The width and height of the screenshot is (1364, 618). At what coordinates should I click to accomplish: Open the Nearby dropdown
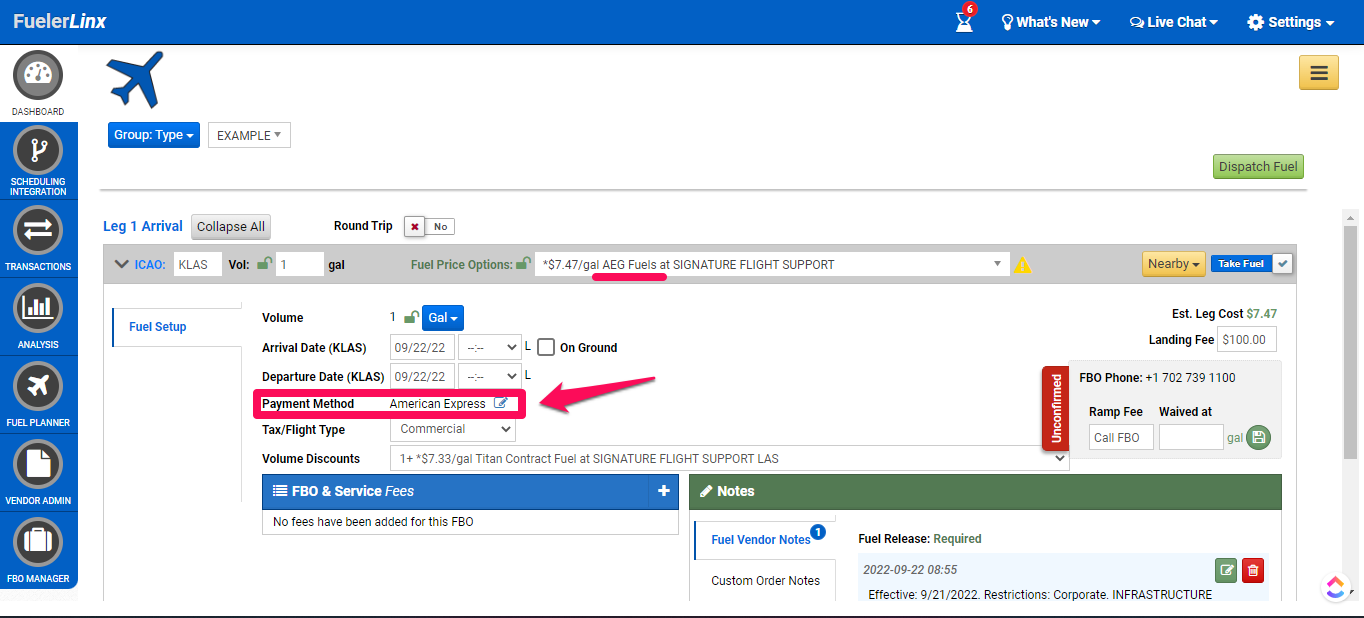click(x=1174, y=264)
